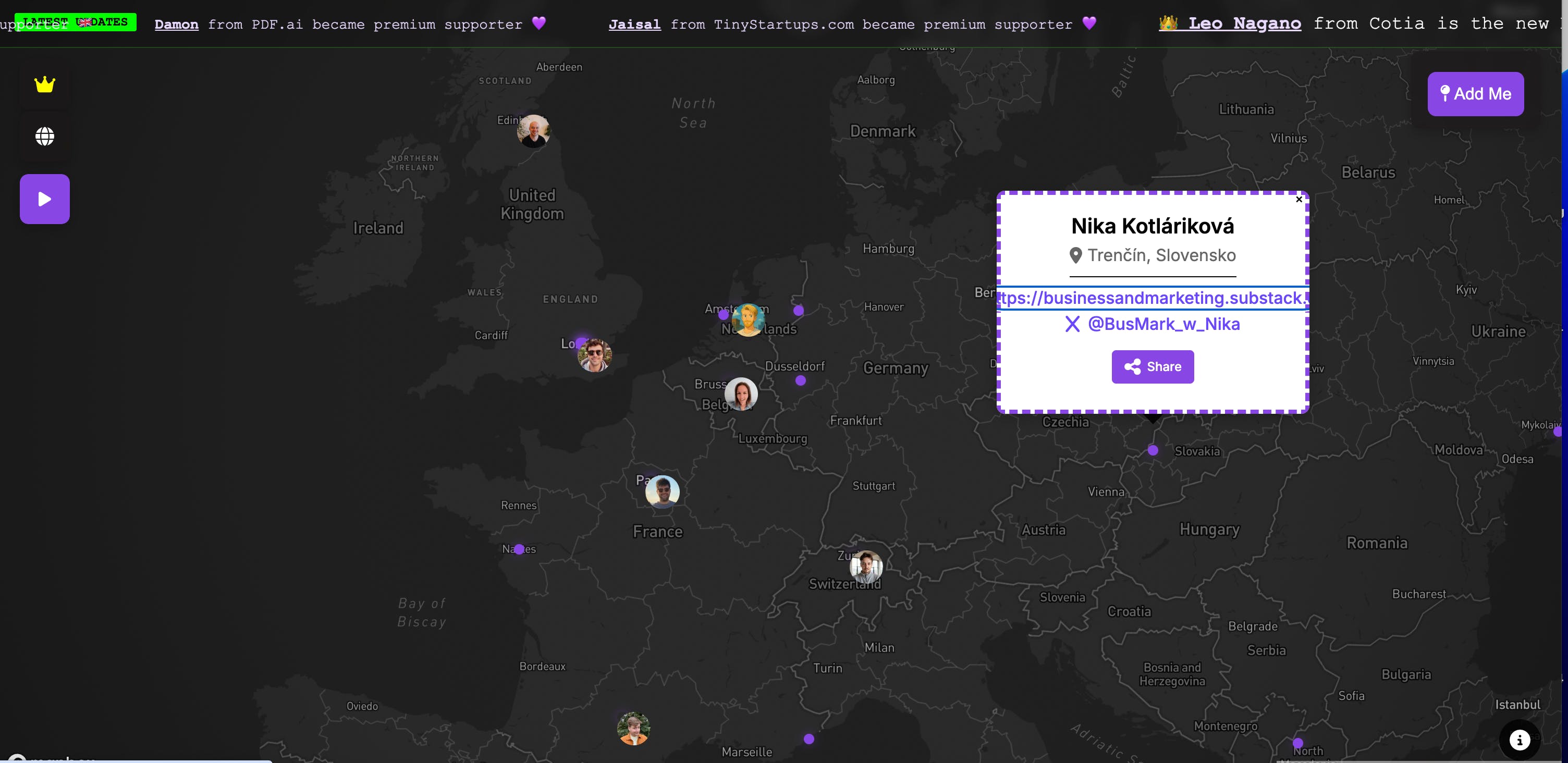
Task: Close the Nika Kotláriková popup
Action: pyautogui.click(x=1299, y=199)
